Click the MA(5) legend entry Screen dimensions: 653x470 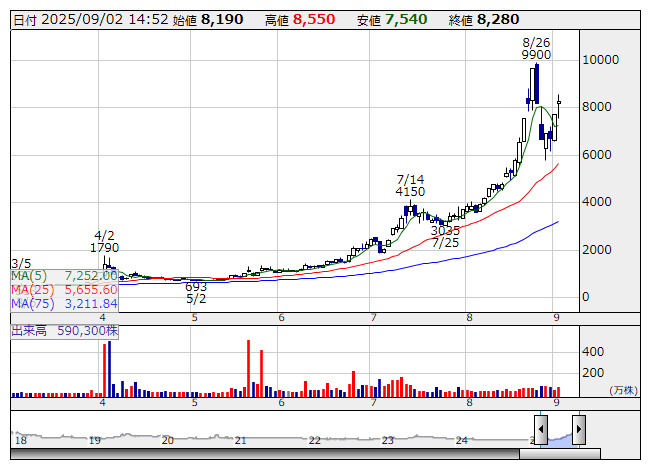pos(64,275)
